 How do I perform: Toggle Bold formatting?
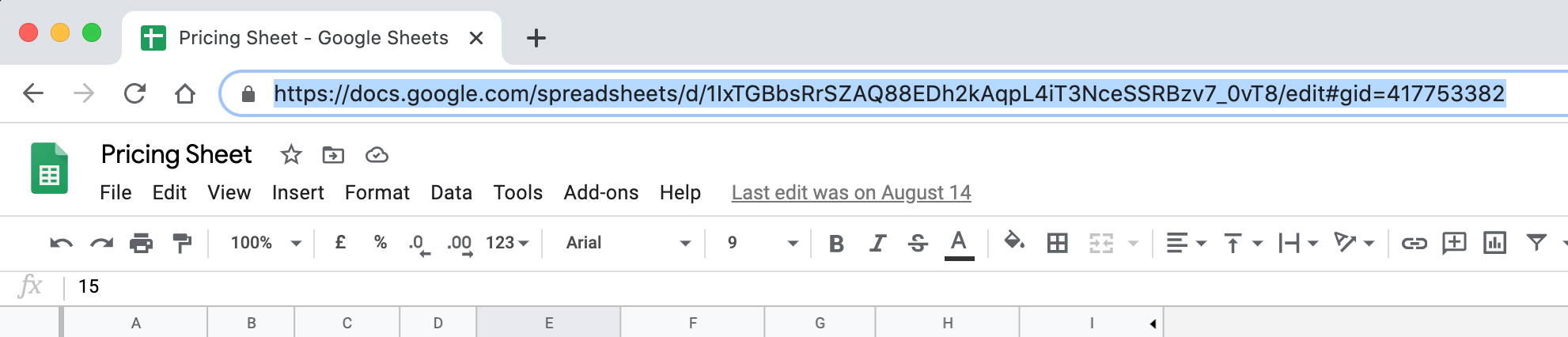[836, 243]
